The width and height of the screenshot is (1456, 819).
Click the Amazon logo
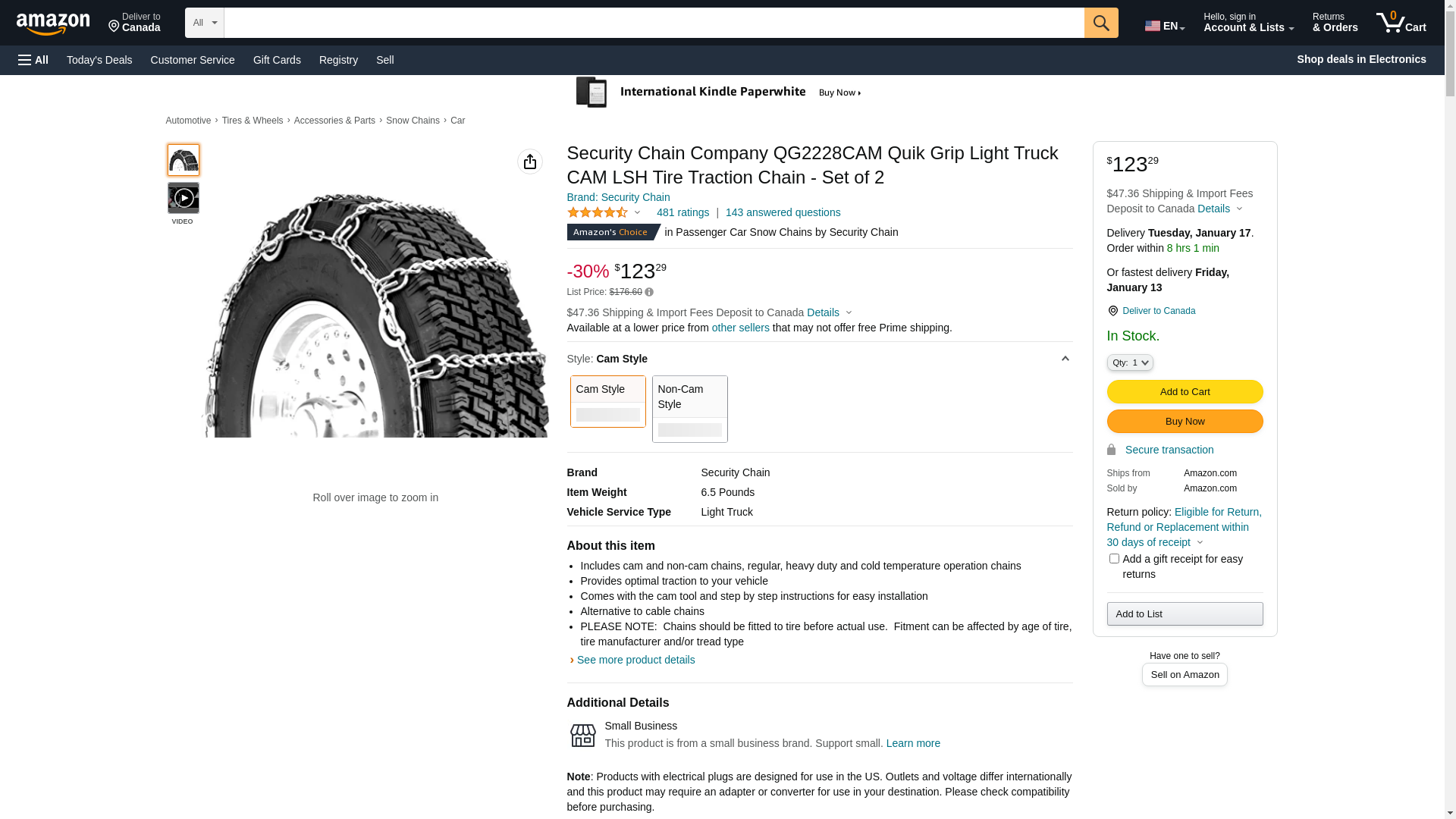[53, 24]
